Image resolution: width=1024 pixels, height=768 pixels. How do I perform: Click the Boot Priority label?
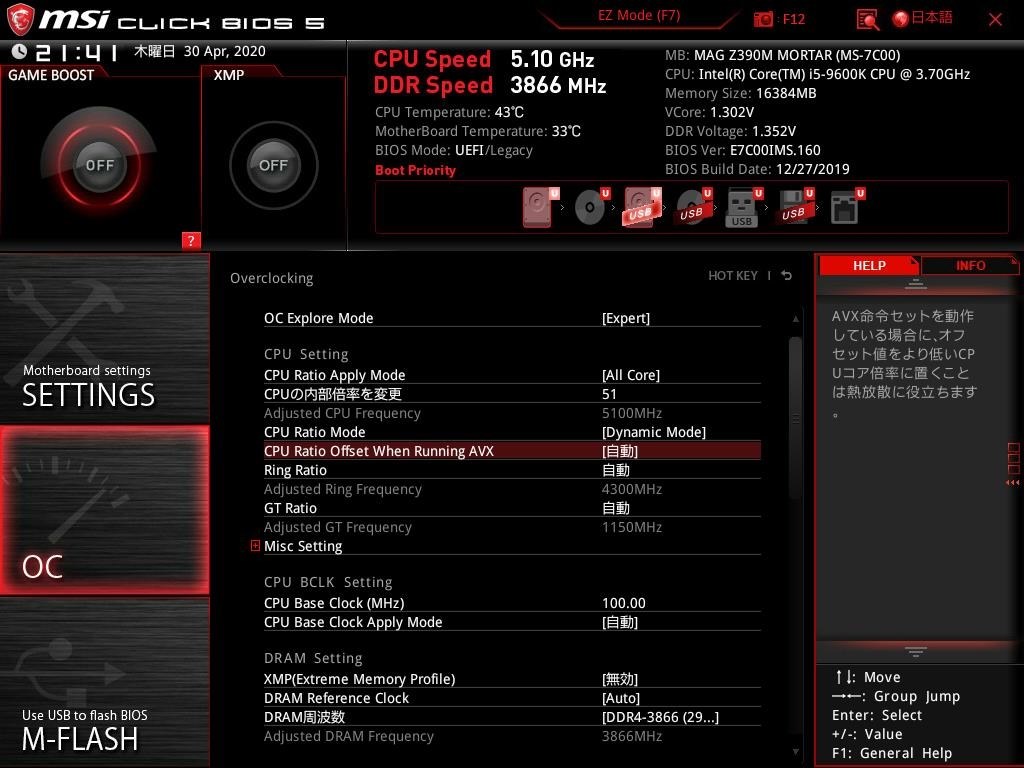pos(415,170)
